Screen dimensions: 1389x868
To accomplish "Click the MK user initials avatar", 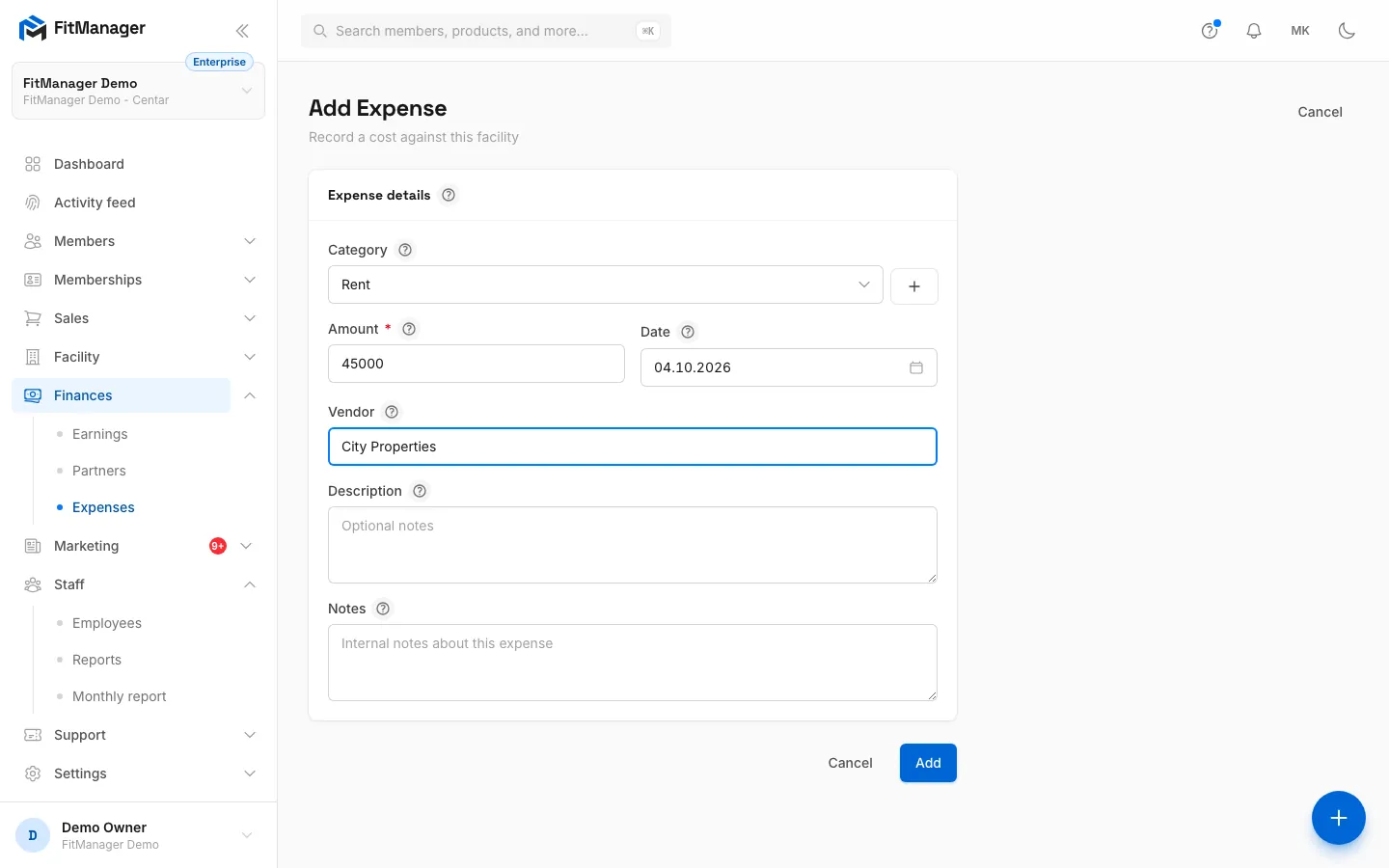I will pyautogui.click(x=1300, y=31).
